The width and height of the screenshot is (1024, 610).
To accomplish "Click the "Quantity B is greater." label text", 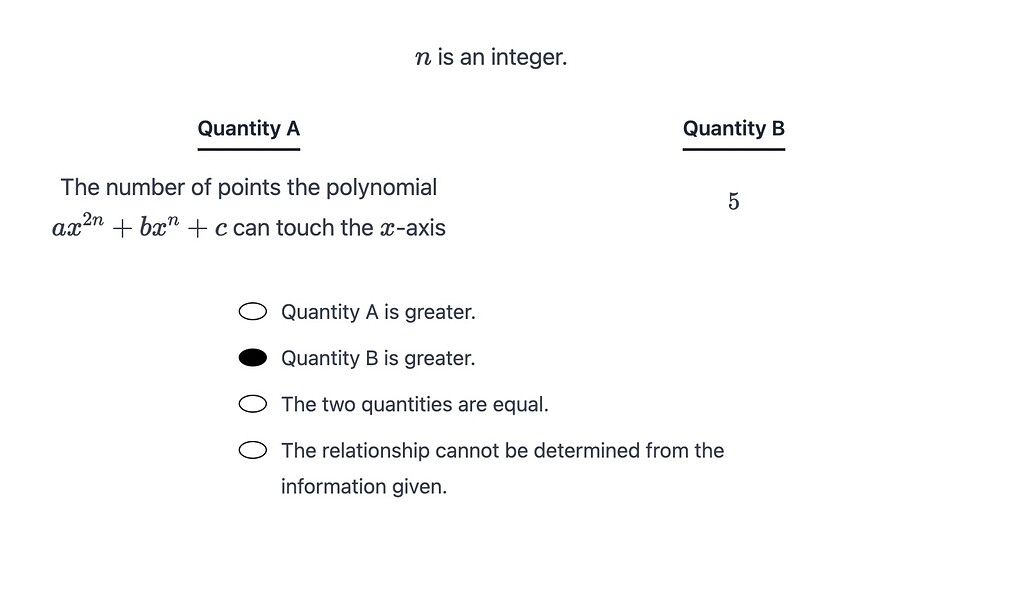I will (x=378, y=358).
